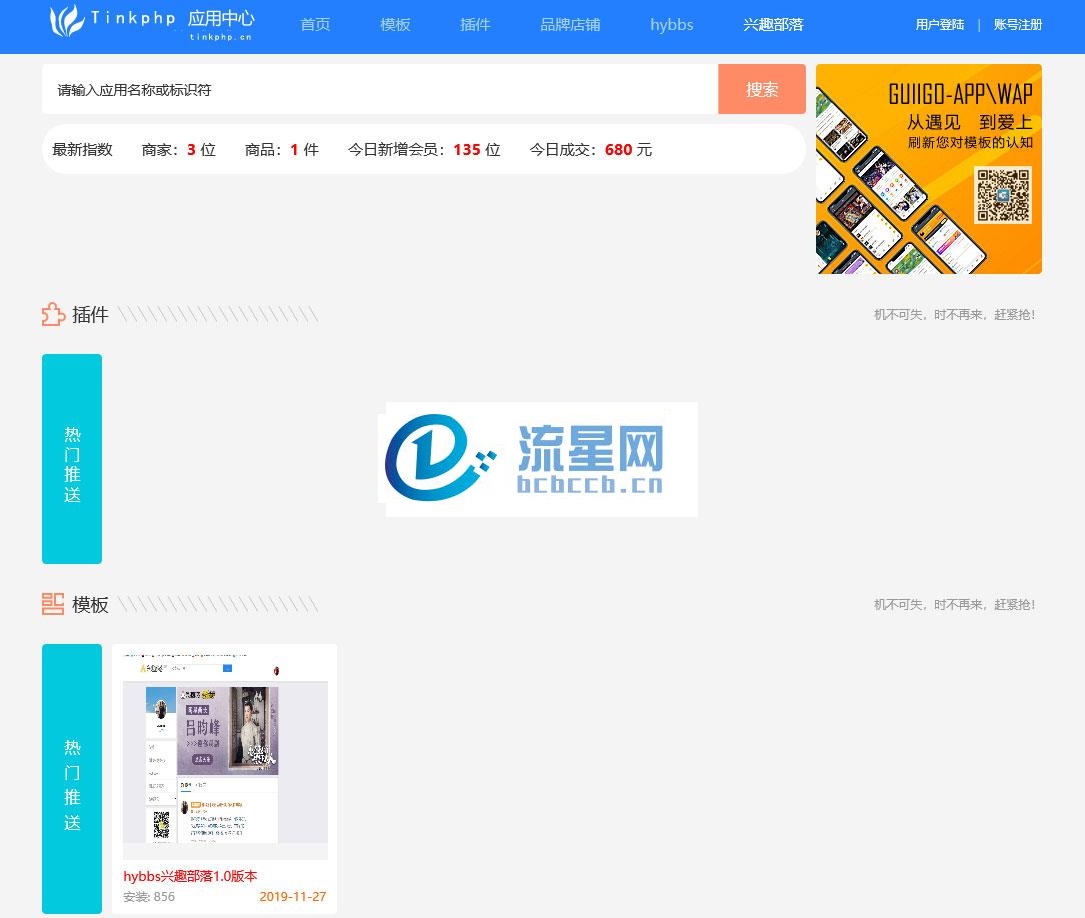Click the 热门推送 bar in 插件 section
The height and width of the screenshot is (918, 1085).
click(72, 459)
